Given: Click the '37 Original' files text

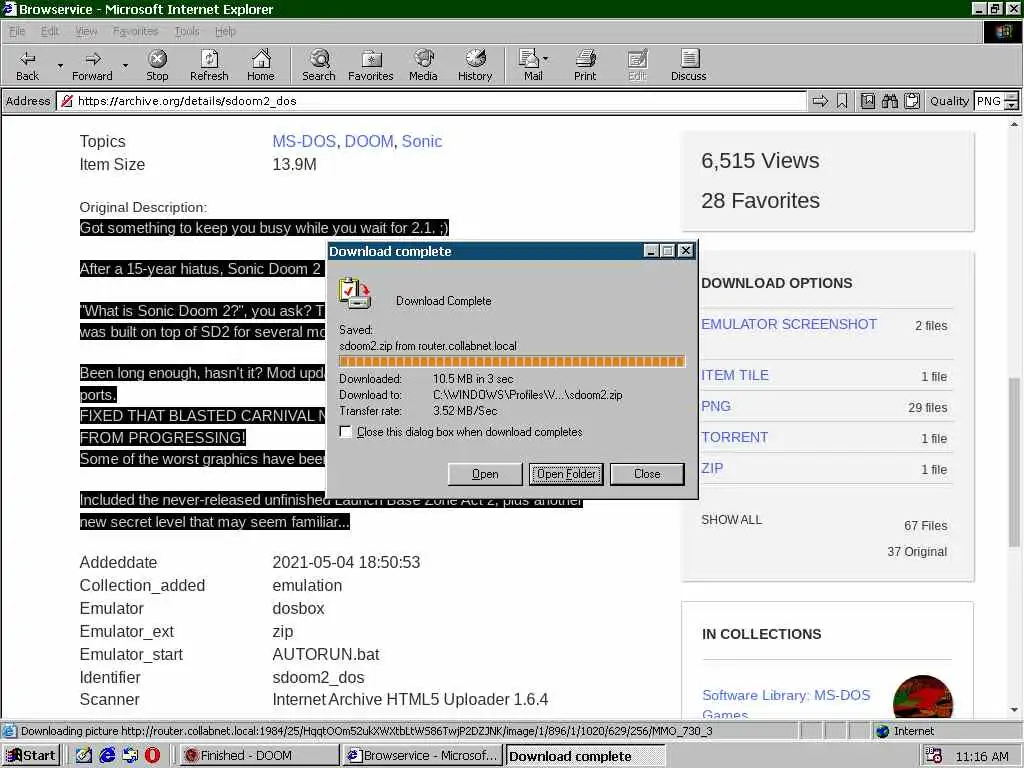Looking at the screenshot, I should [917, 551].
